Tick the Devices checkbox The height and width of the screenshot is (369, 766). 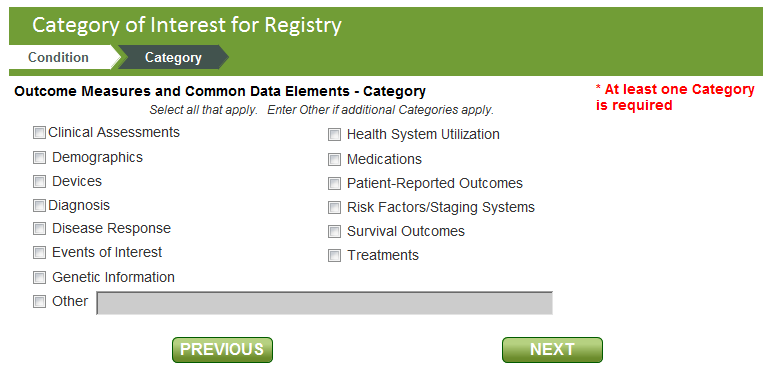(39, 182)
